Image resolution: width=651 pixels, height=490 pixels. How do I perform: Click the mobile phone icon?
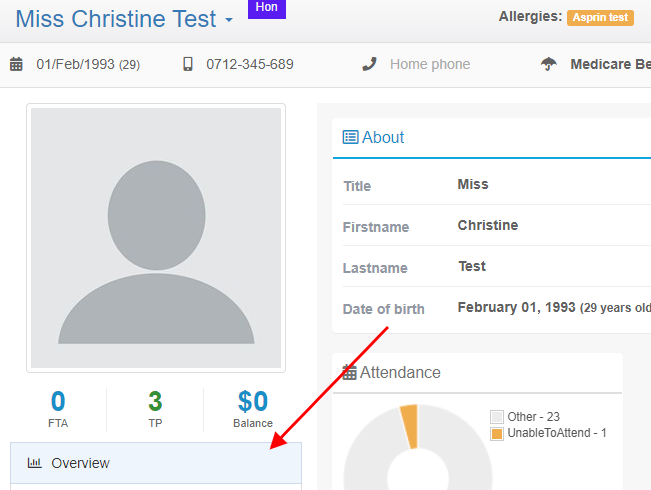coord(188,64)
